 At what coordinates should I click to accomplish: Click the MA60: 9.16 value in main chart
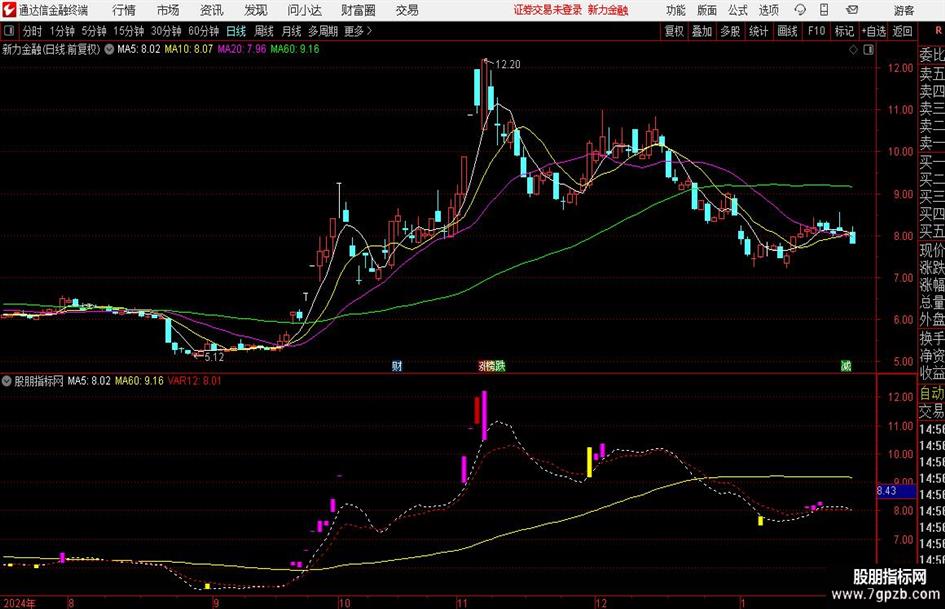tap(295, 49)
